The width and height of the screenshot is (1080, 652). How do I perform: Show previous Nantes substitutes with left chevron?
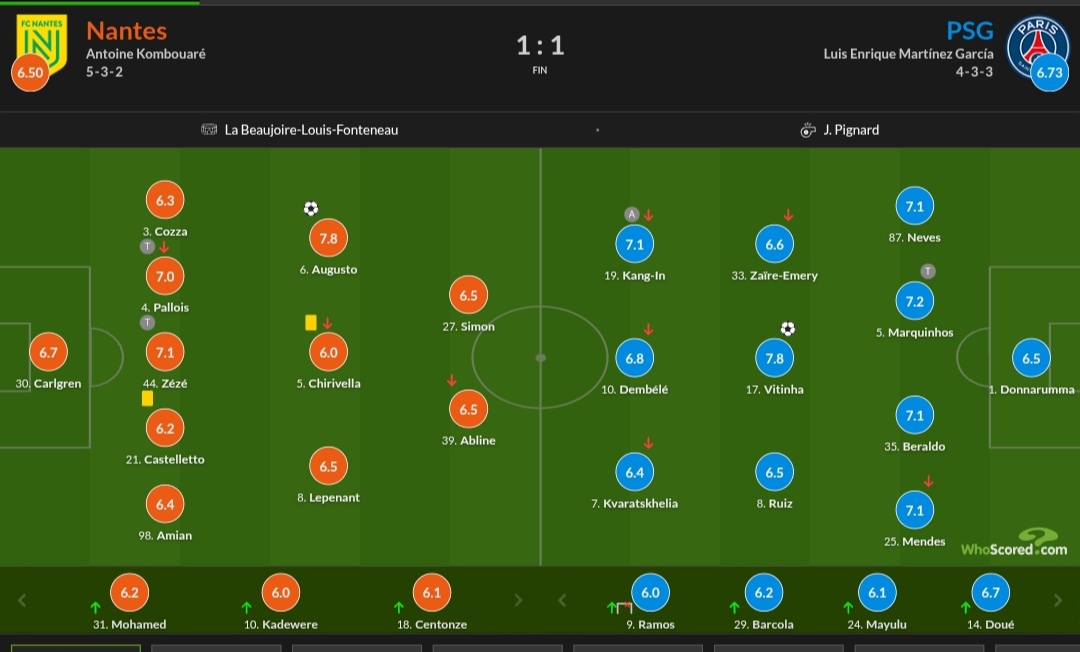[22, 600]
